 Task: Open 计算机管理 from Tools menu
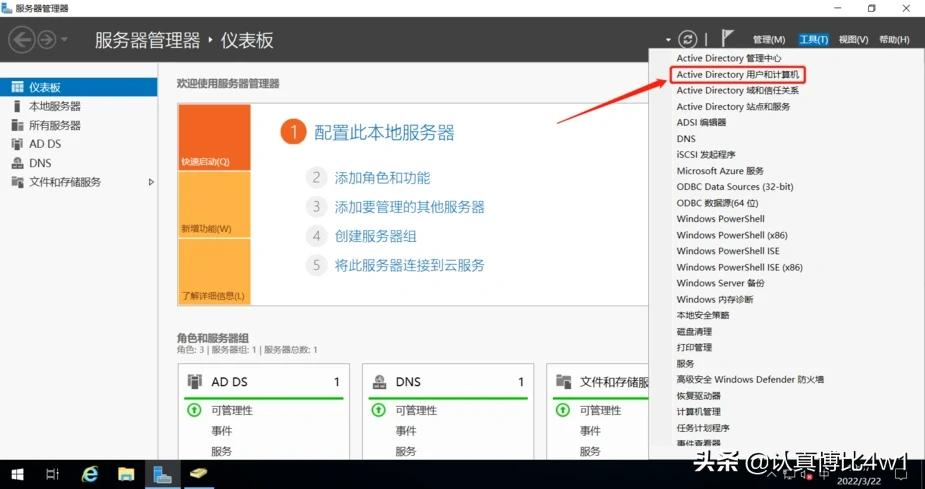(x=698, y=412)
